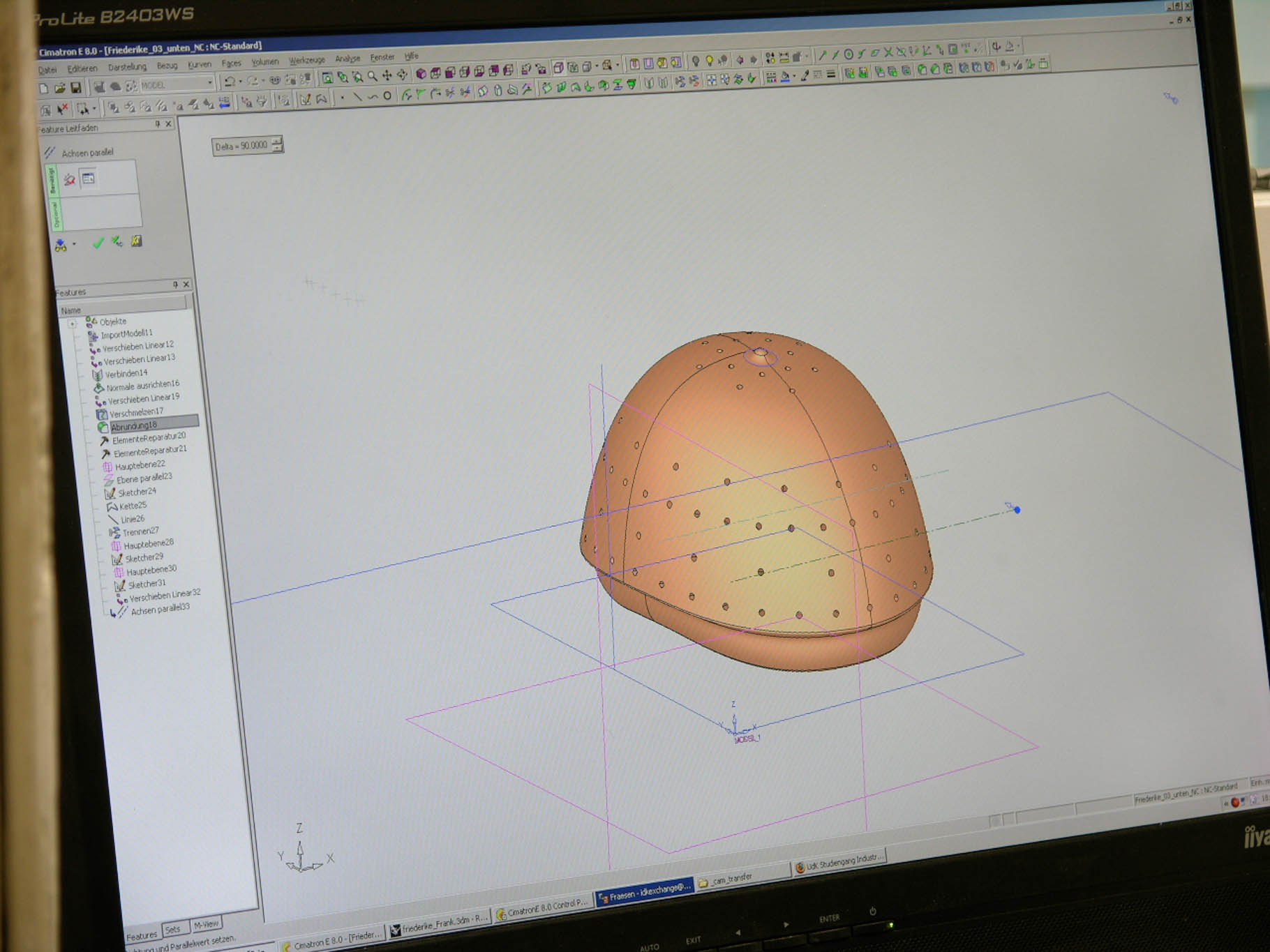The width and height of the screenshot is (1270, 952).
Task: Toggle the pin on Features panel
Action: (176, 285)
